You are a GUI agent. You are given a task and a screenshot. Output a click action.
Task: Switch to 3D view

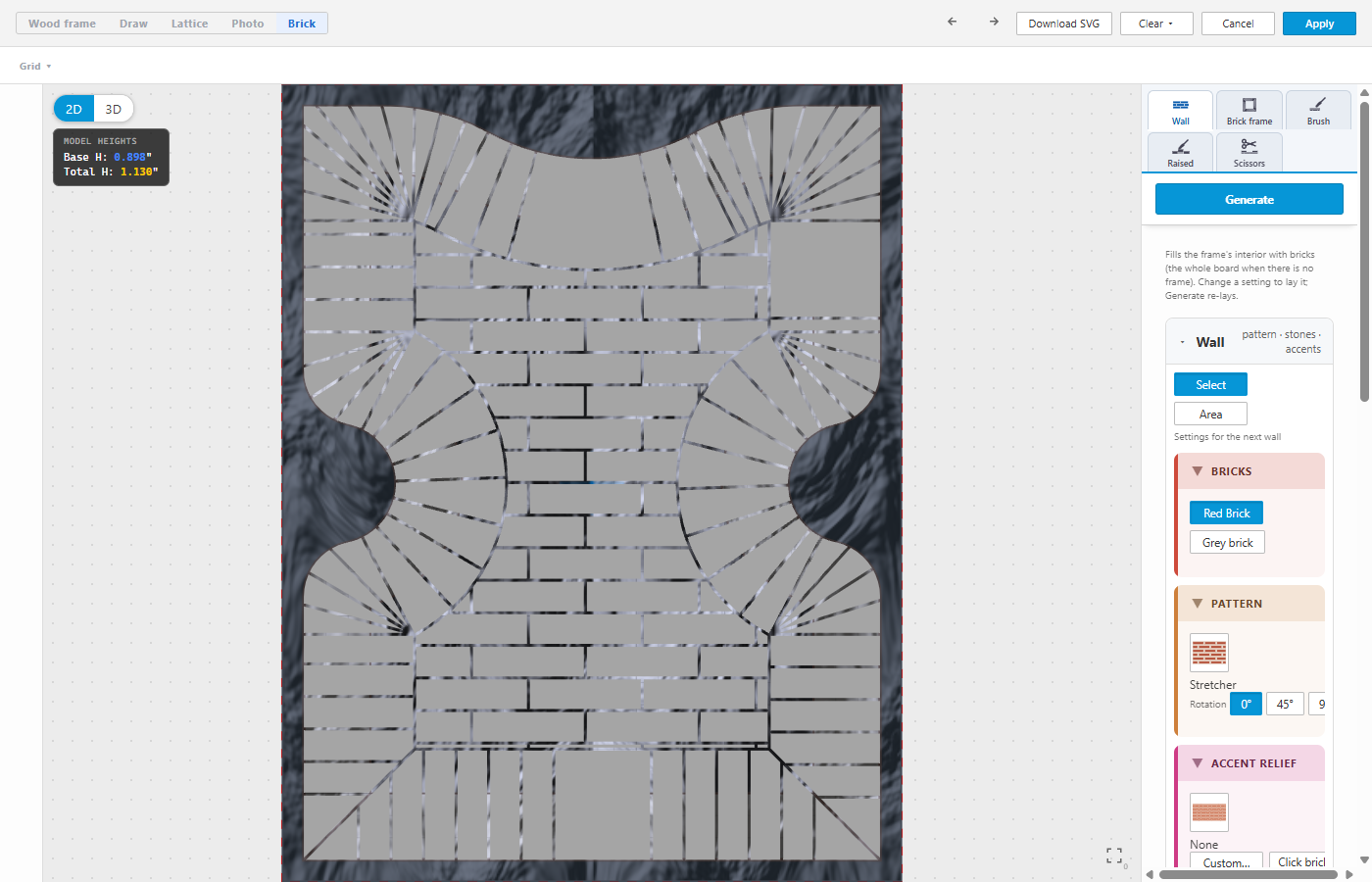tap(113, 109)
